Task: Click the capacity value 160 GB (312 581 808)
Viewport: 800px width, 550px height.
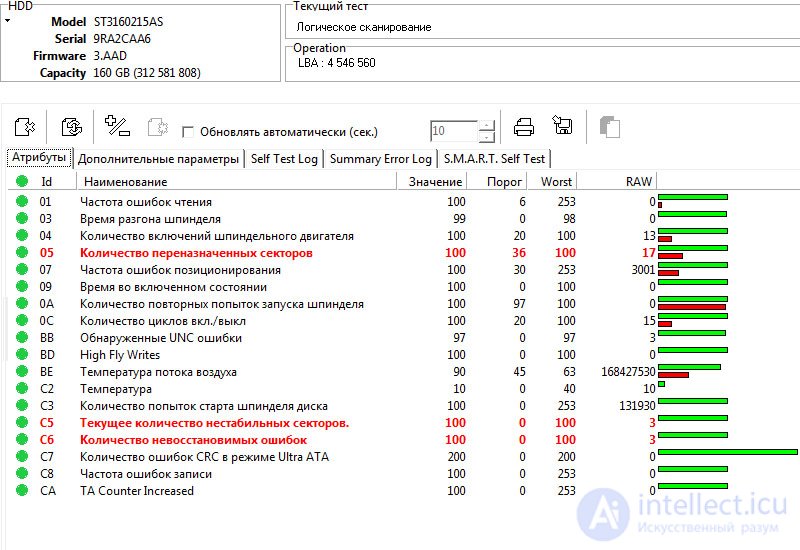Action: [x=147, y=73]
